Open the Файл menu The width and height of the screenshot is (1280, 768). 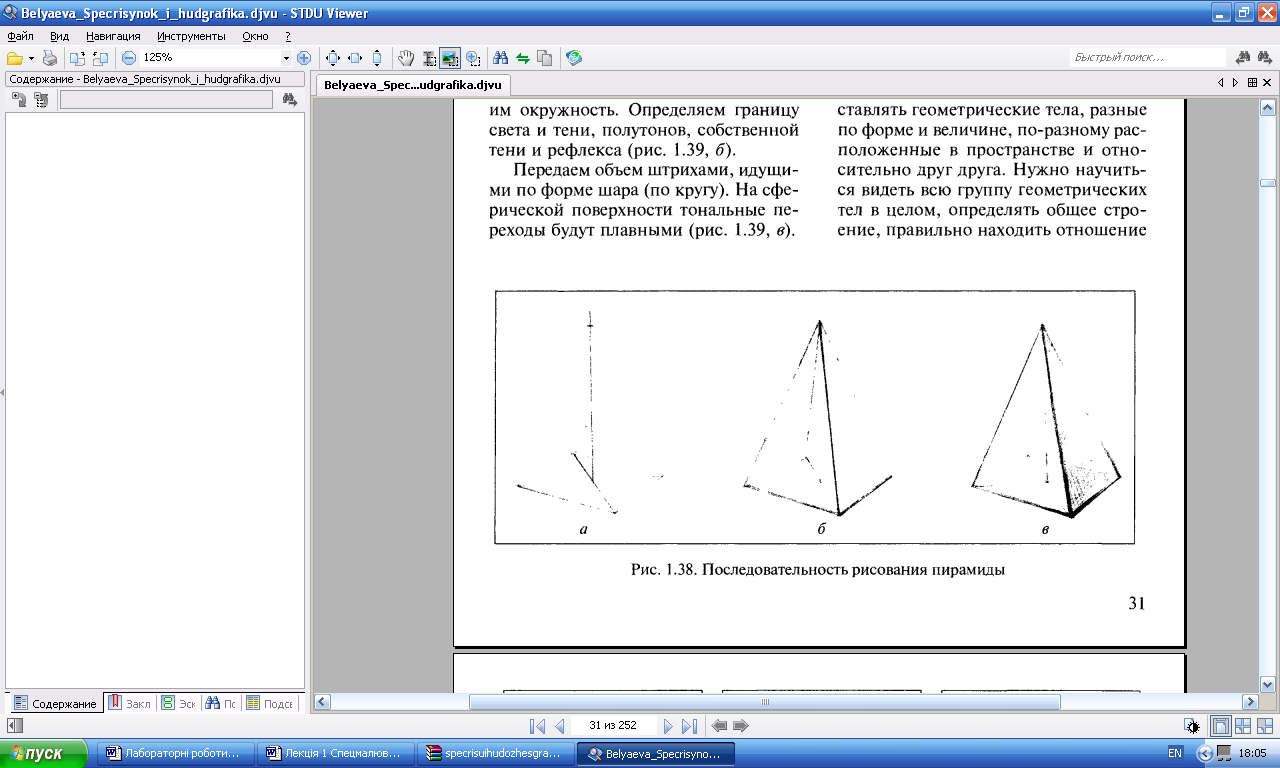(x=20, y=35)
